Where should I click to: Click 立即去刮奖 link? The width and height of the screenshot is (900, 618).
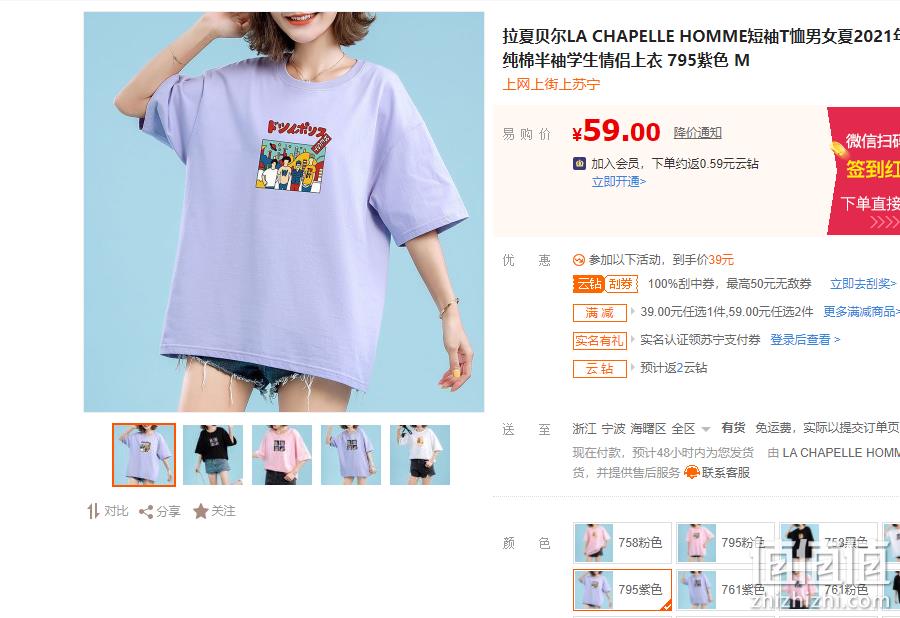tap(863, 283)
